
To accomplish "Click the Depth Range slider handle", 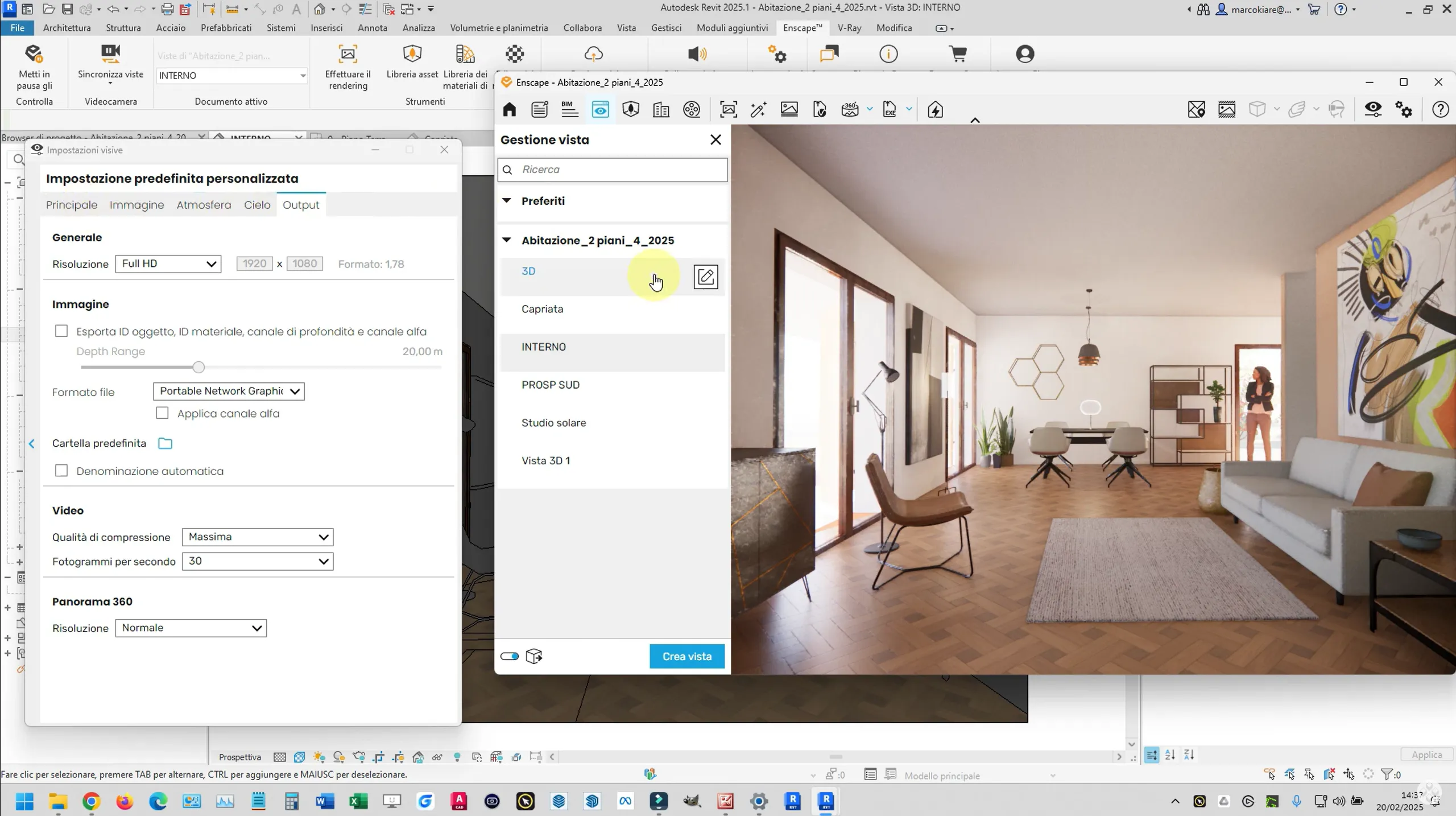I will click(x=198, y=368).
